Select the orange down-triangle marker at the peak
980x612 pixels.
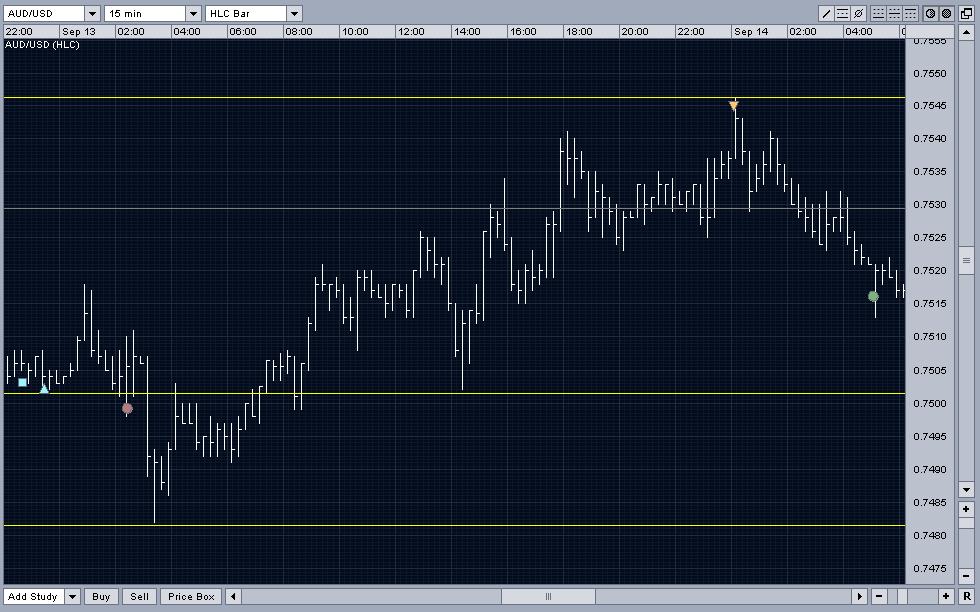(734, 106)
